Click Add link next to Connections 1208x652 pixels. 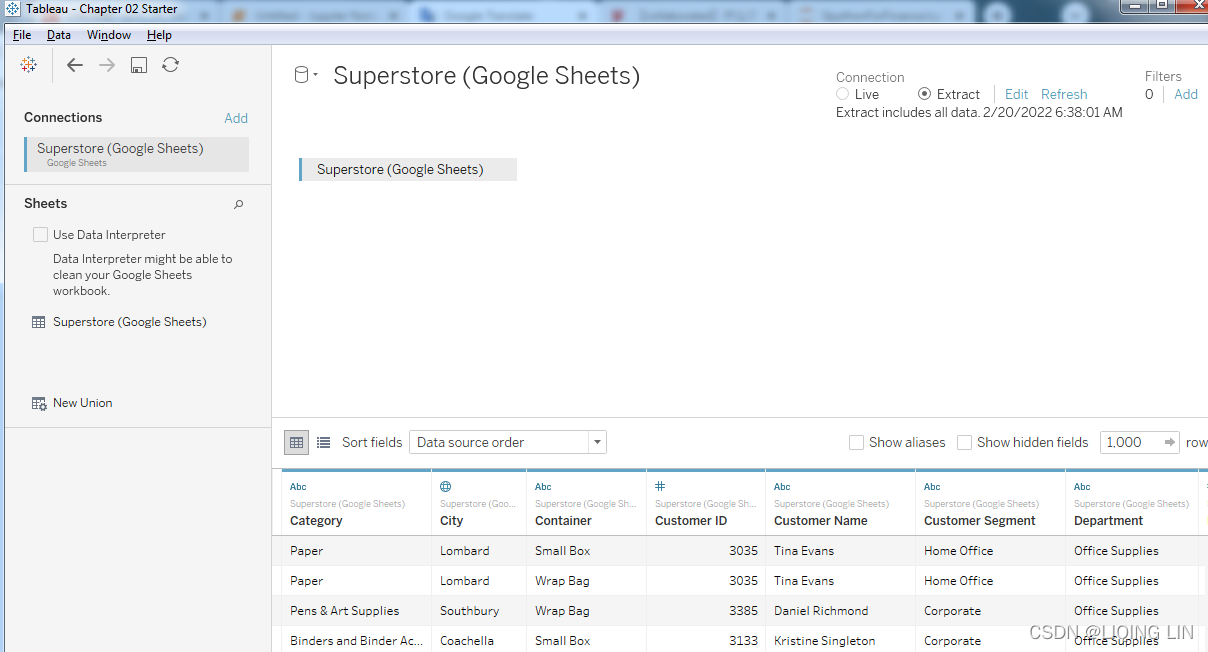coord(236,118)
